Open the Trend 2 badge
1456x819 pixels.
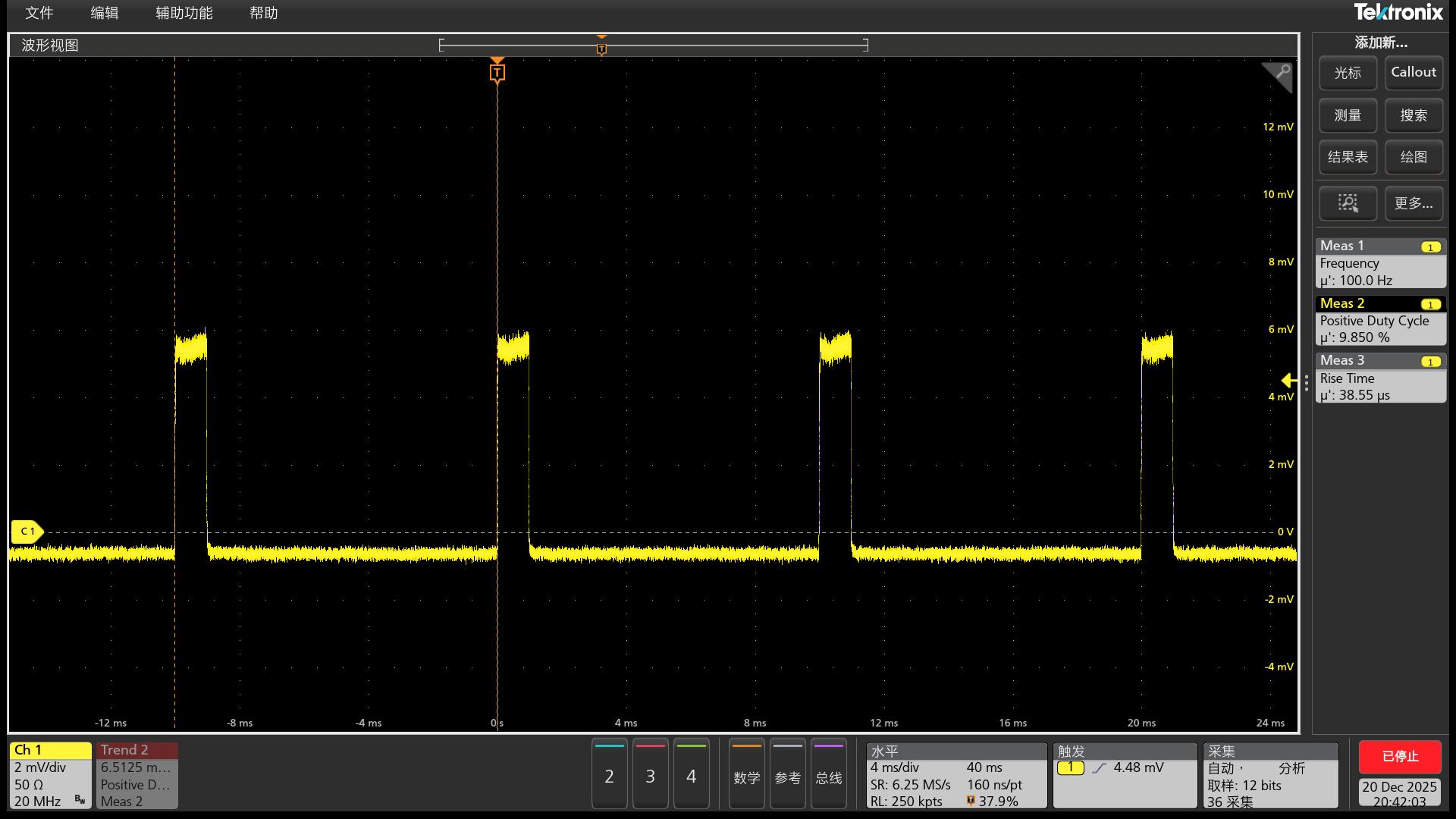(136, 775)
